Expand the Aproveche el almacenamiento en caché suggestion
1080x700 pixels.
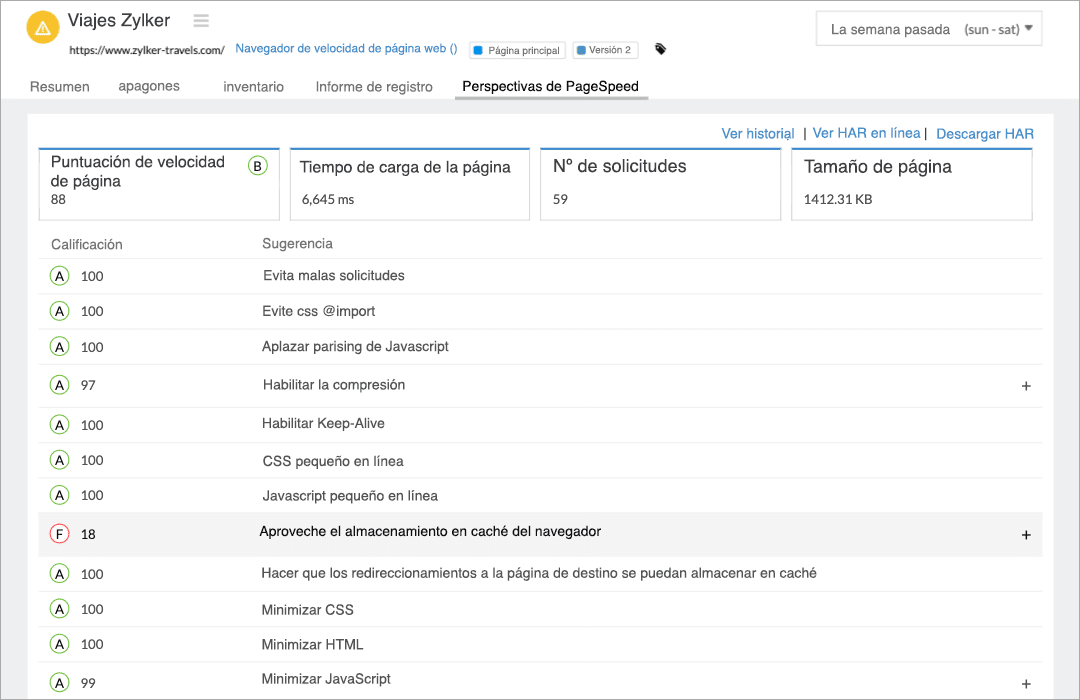1025,534
